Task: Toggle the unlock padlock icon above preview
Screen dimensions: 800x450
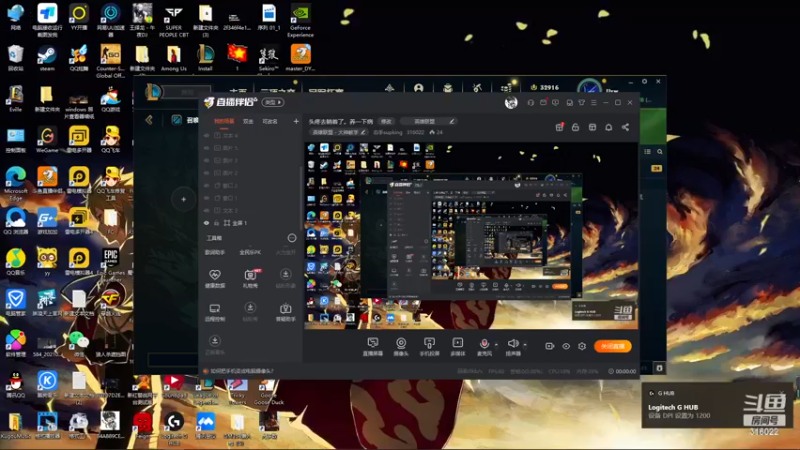Action: (x=576, y=127)
